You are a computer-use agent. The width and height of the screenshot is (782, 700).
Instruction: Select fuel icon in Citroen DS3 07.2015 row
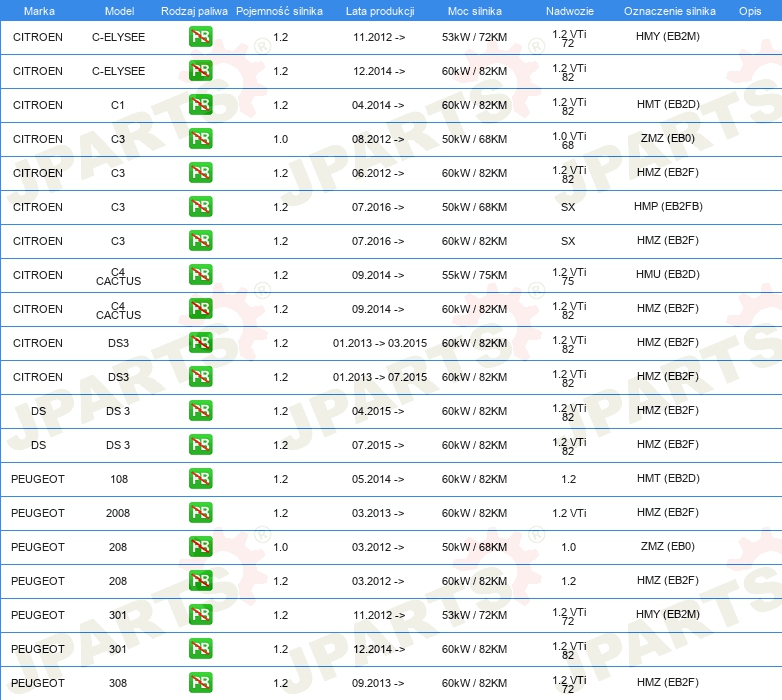pyautogui.click(x=200, y=376)
